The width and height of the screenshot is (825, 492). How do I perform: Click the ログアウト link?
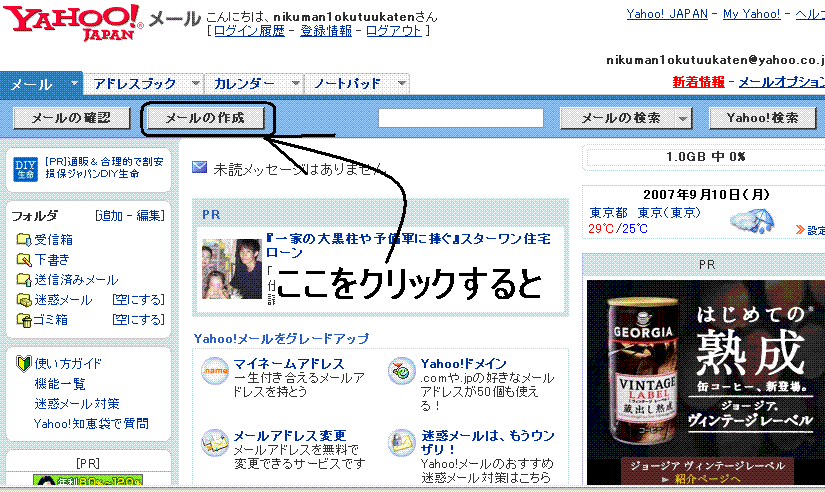point(394,31)
